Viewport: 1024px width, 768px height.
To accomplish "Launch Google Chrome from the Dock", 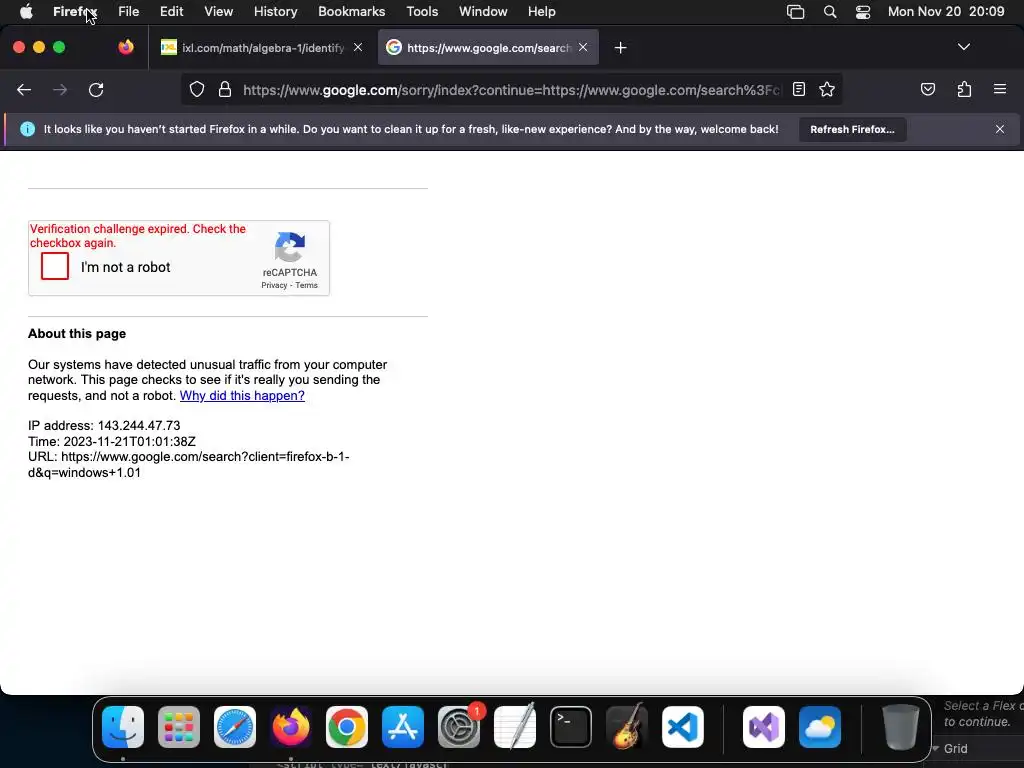I will pos(347,727).
